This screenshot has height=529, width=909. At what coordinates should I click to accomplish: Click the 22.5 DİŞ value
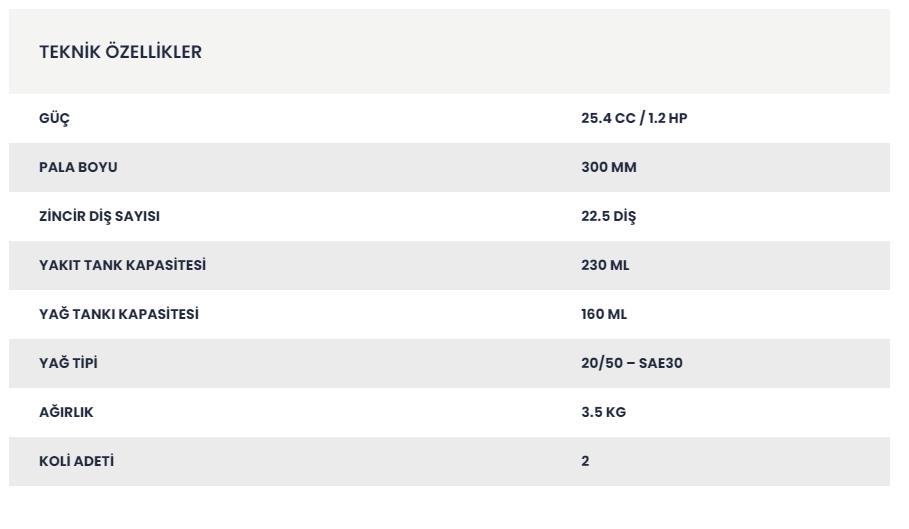click(x=609, y=216)
